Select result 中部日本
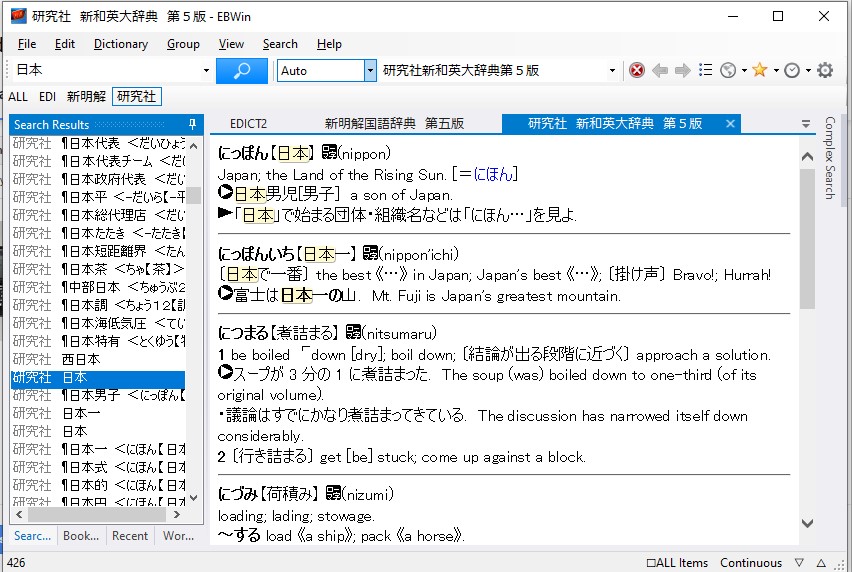The height and width of the screenshot is (572, 852). click(98, 287)
